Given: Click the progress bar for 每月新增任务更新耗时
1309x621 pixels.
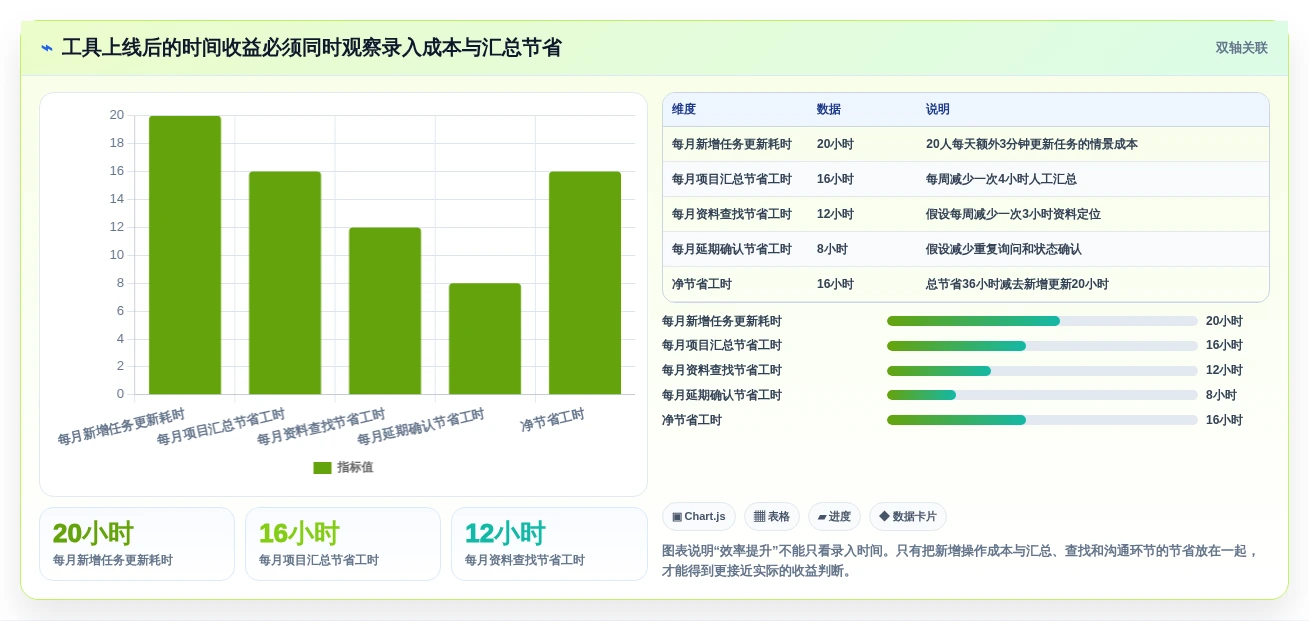Looking at the screenshot, I should (1042, 321).
